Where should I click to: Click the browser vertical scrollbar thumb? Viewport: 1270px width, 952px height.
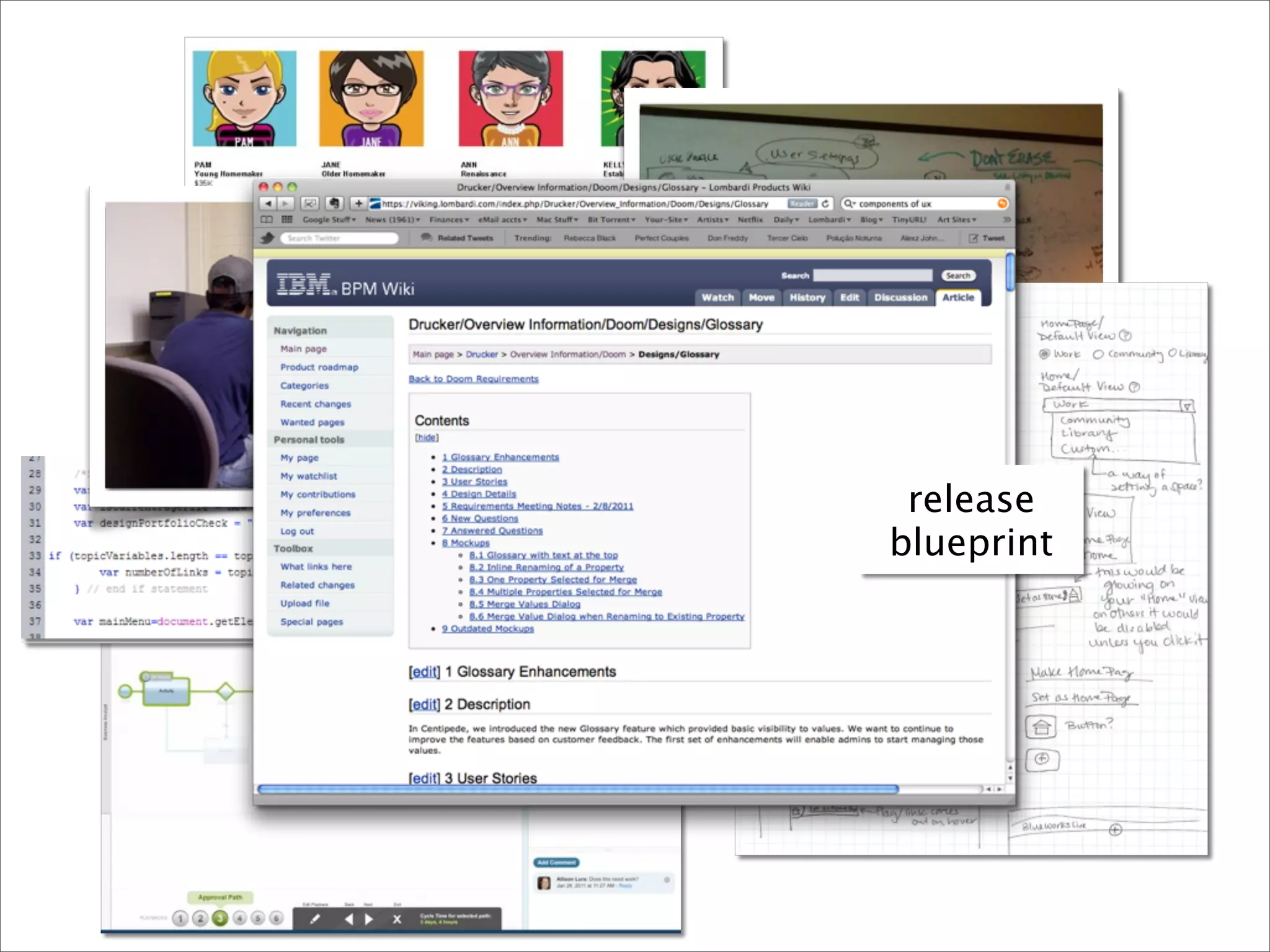coord(1010,271)
